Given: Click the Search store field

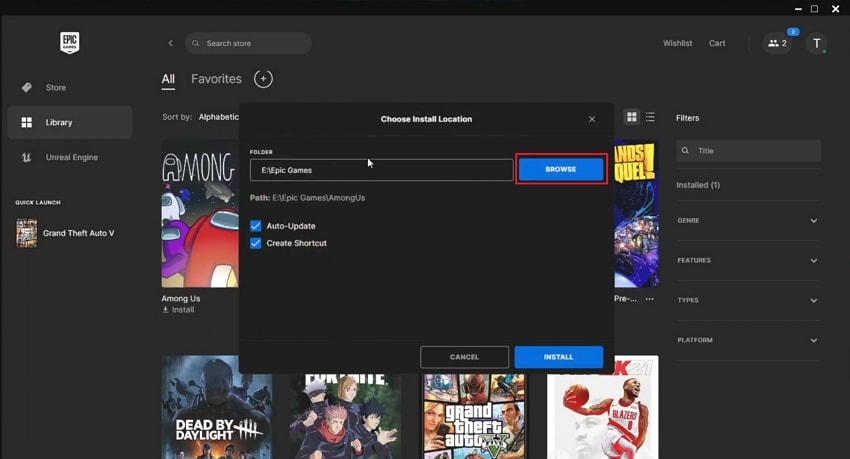Looking at the screenshot, I should [x=248, y=43].
